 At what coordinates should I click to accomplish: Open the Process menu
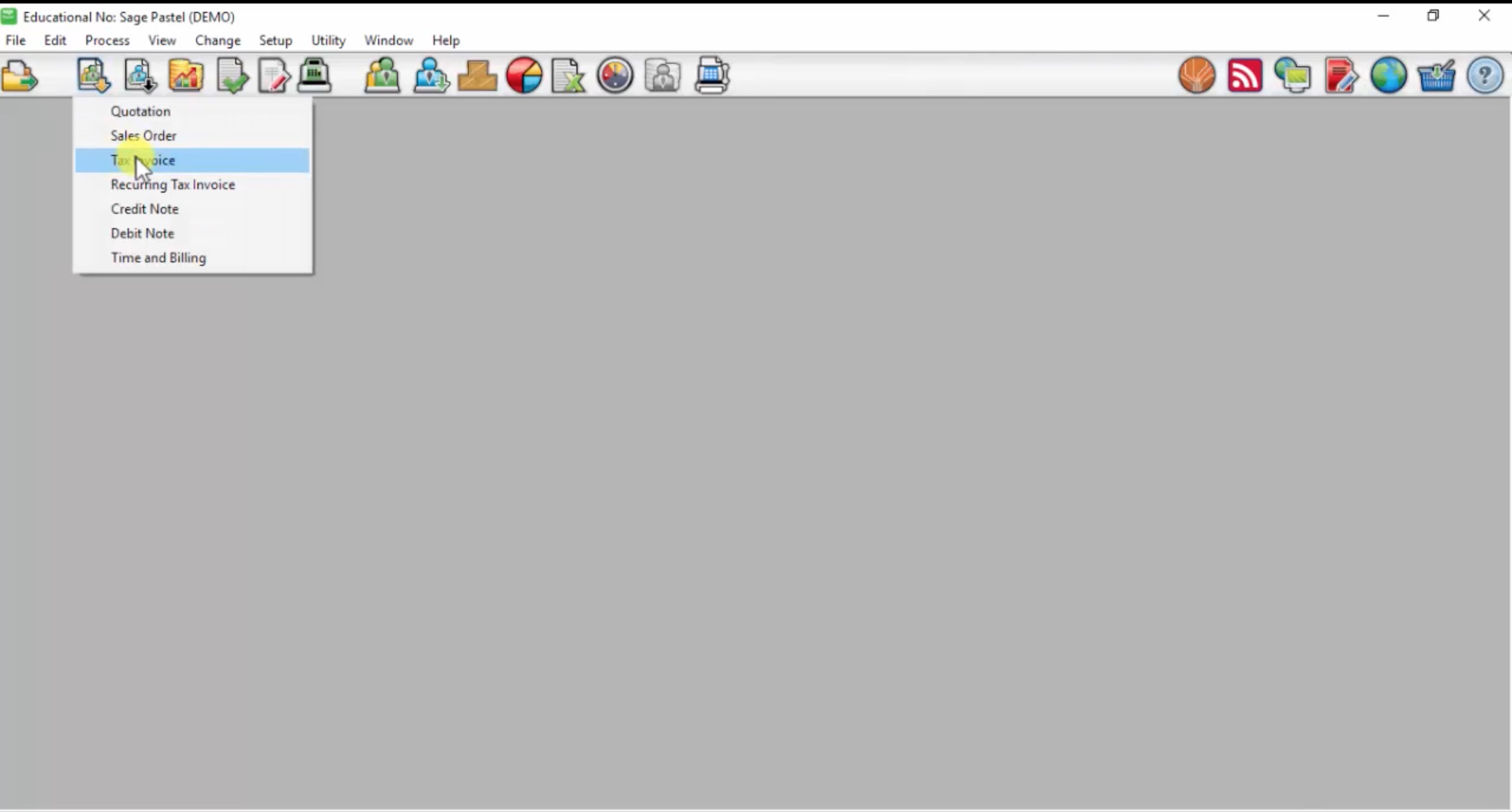point(107,40)
